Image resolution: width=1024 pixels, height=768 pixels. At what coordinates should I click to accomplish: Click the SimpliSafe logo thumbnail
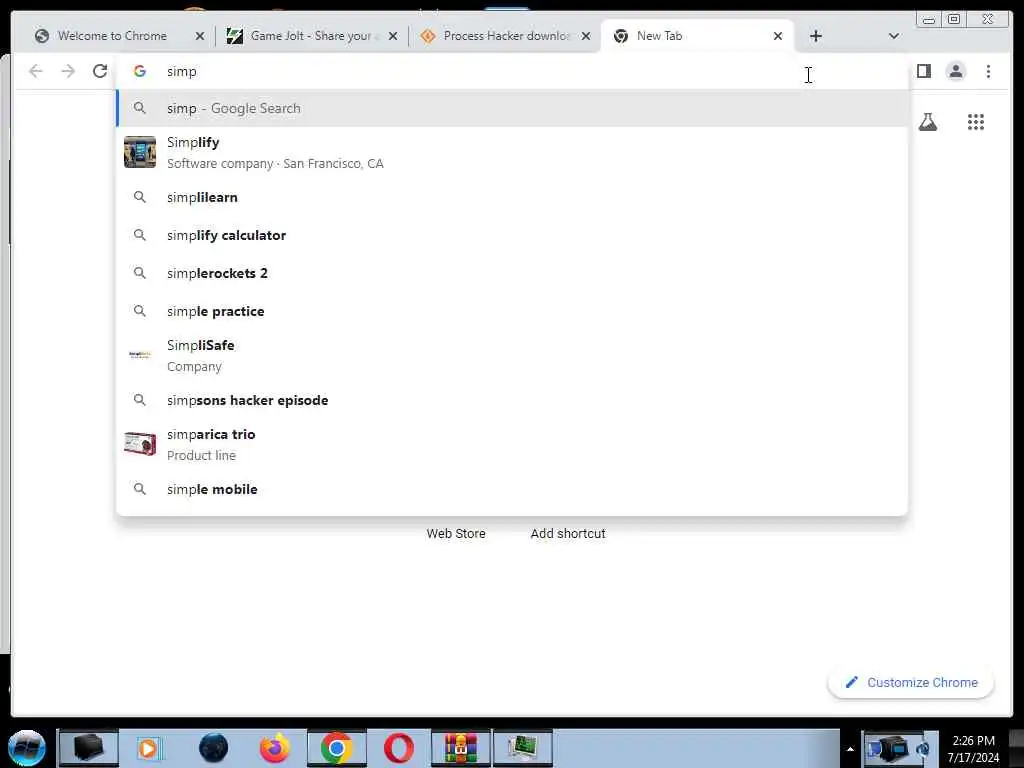(x=140, y=355)
